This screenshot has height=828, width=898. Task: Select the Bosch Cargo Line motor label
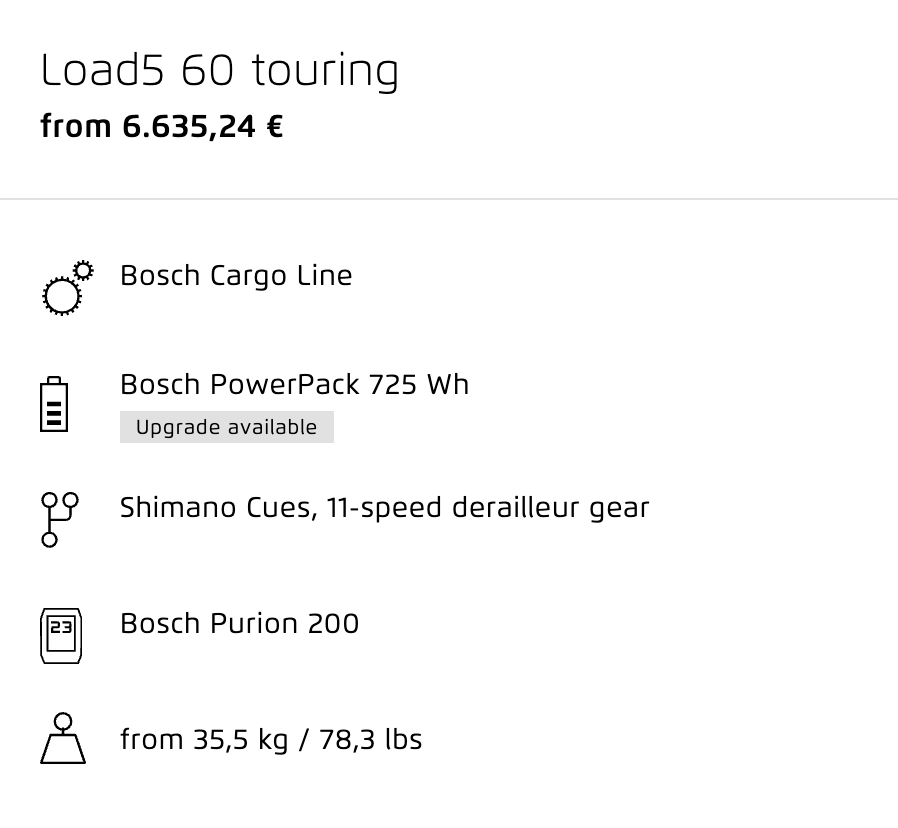pyautogui.click(x=236, y=276)
